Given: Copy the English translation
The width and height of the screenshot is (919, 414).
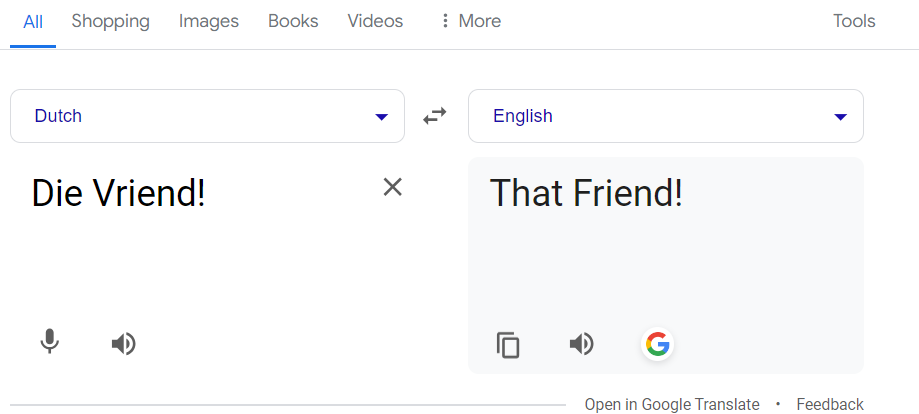Looking at the screenshot, I should pyautogui.click(x=508, y=345).
